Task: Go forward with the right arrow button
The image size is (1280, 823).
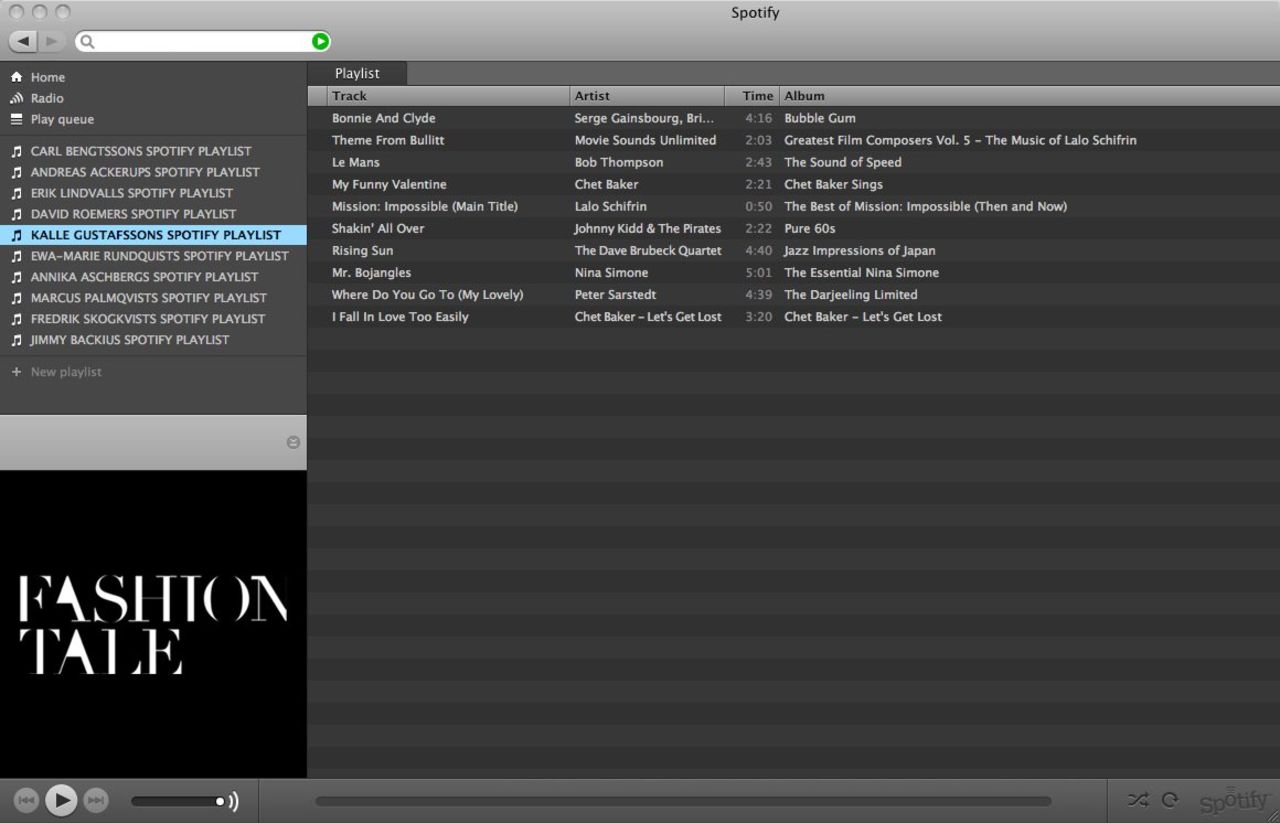Action: pos(52,41)
